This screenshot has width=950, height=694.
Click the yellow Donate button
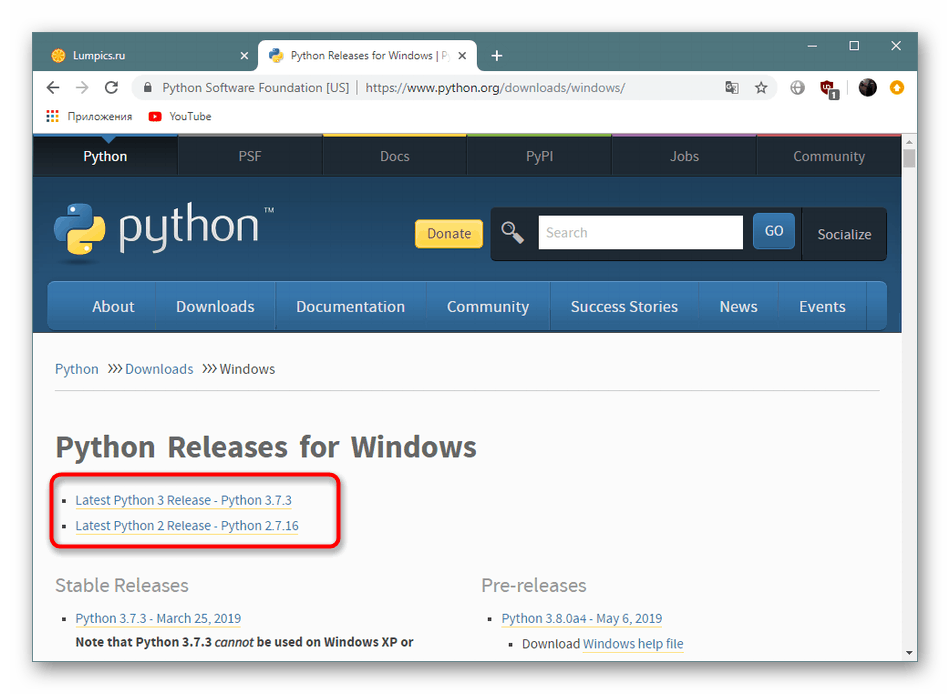(449, 234)
